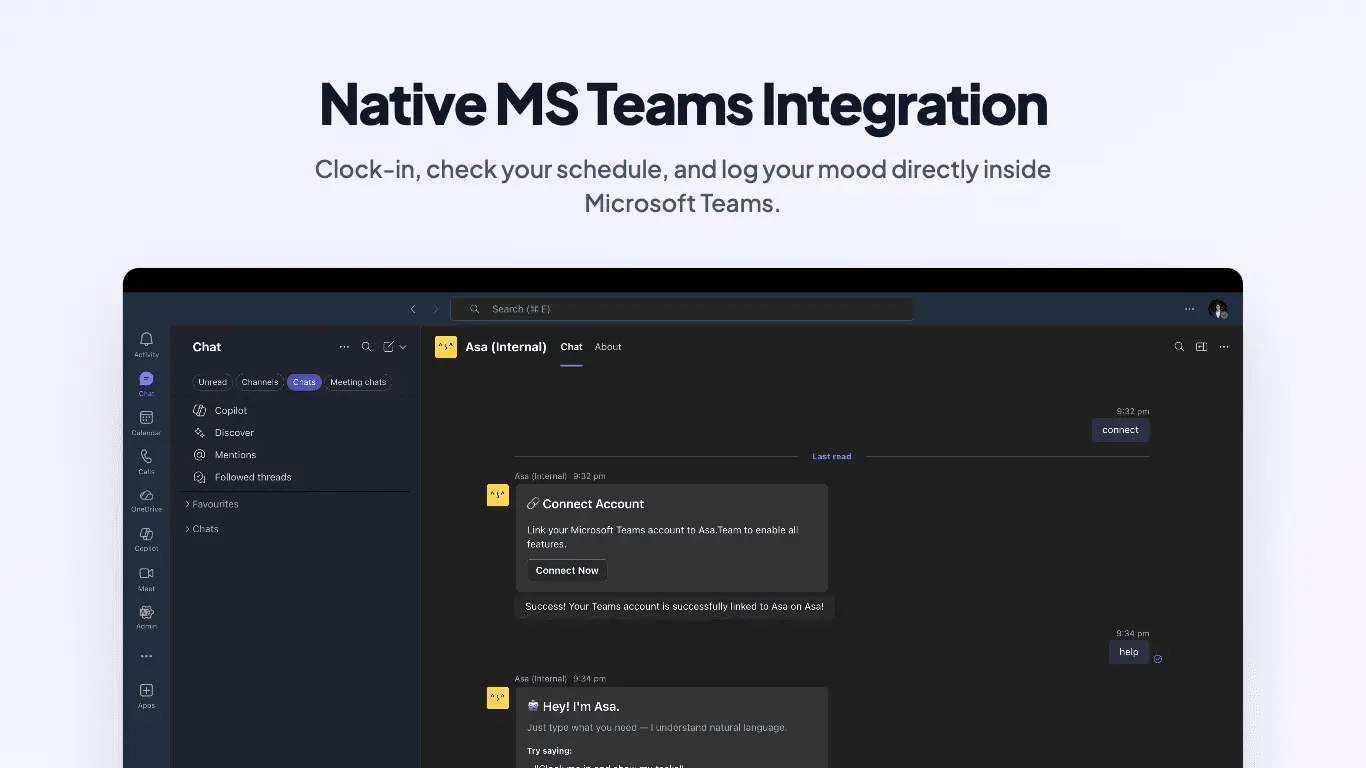Click Asa's avatar beside the Hey card
This screenshot has height=768, width=1366.
point(498,698)
